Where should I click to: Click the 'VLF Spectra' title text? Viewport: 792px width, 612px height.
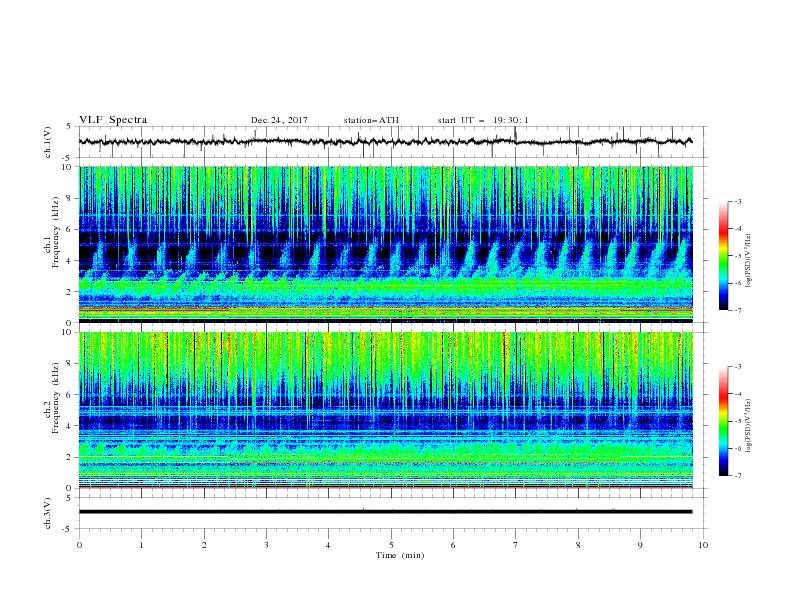113,120
